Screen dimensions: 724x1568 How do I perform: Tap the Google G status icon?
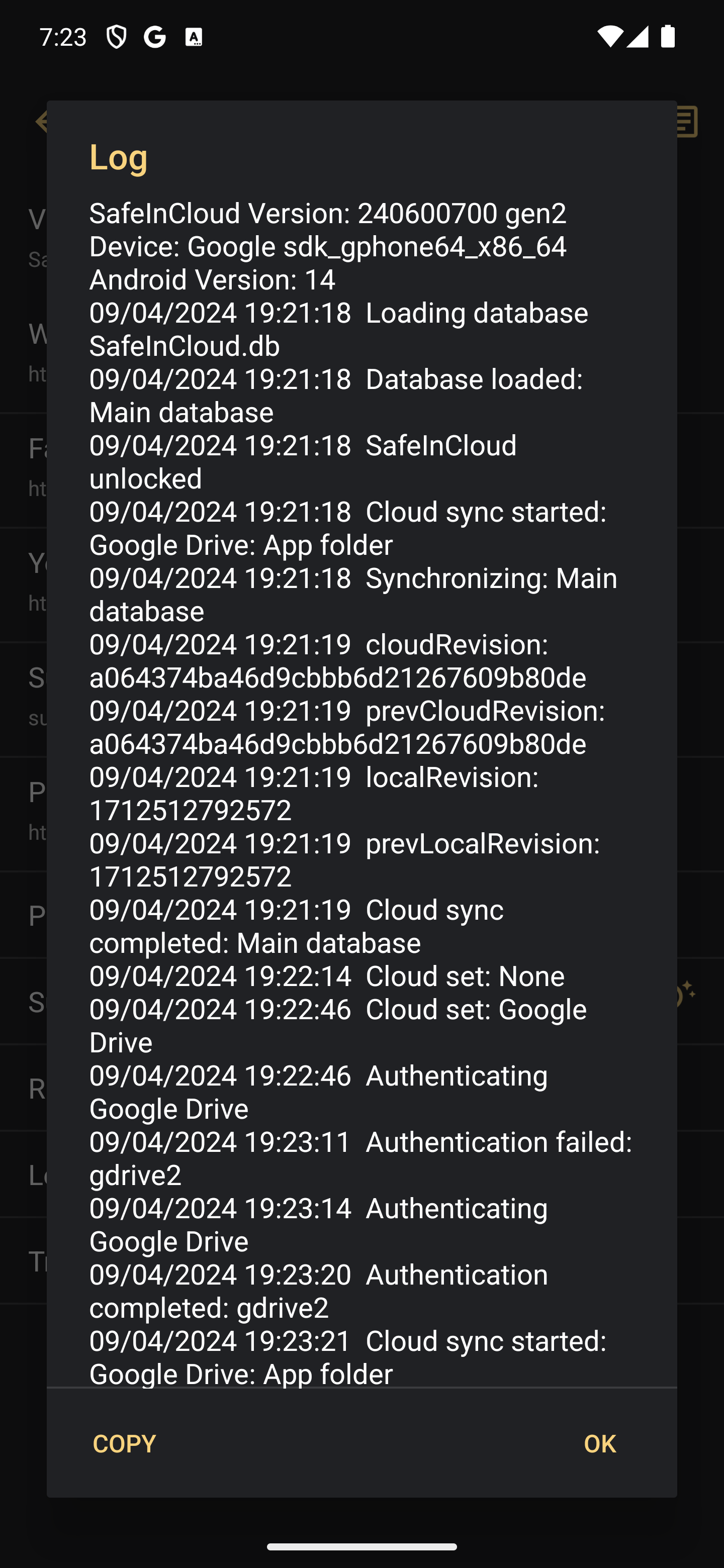point(155,37)
